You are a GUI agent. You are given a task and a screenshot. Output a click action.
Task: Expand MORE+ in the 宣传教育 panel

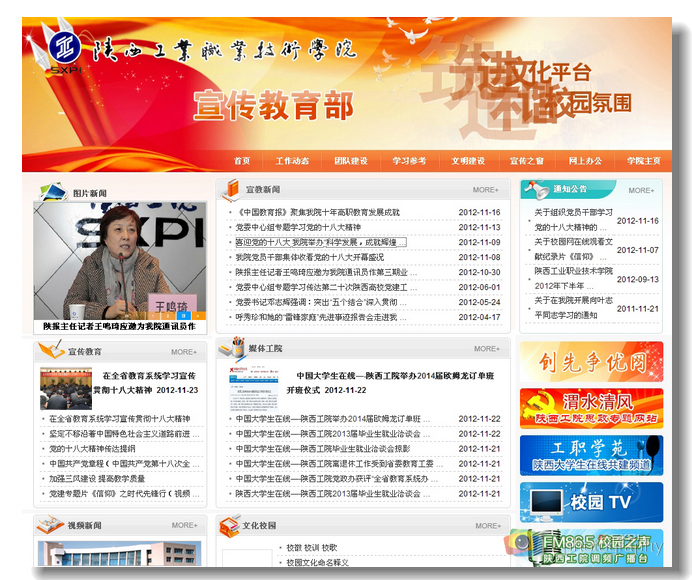coord(183,352)
